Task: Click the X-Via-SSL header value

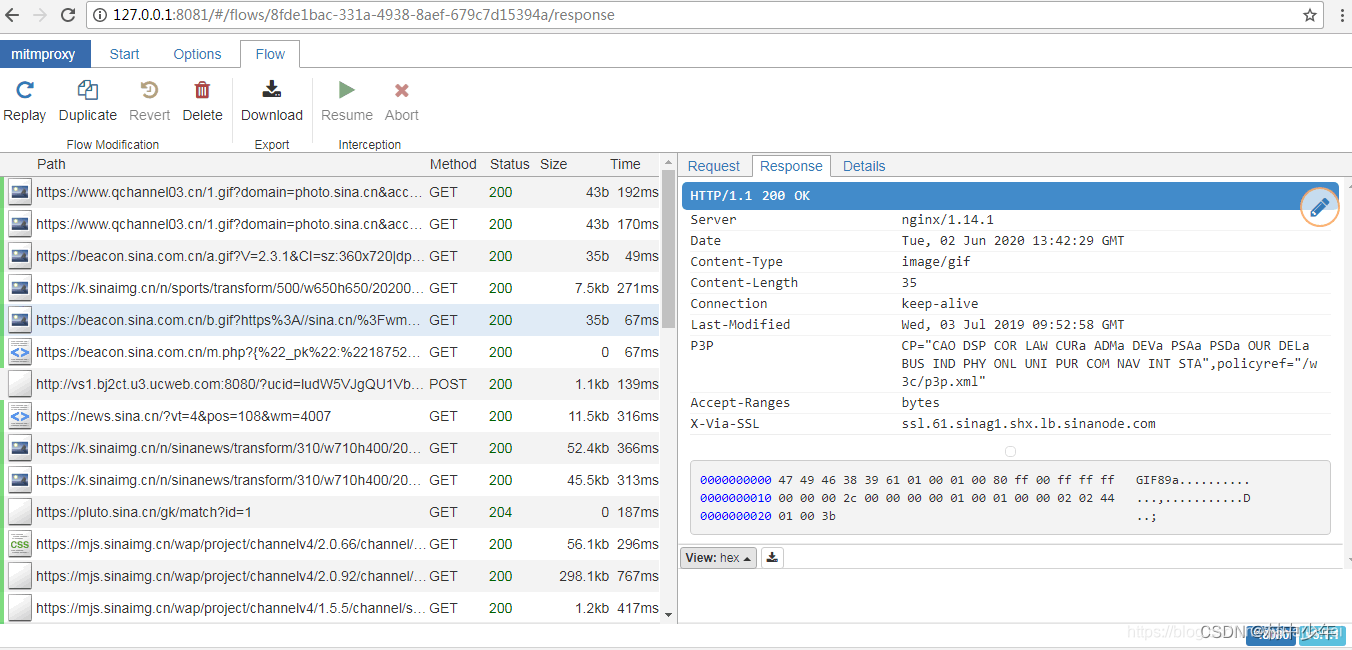Action: (1028, 424)
